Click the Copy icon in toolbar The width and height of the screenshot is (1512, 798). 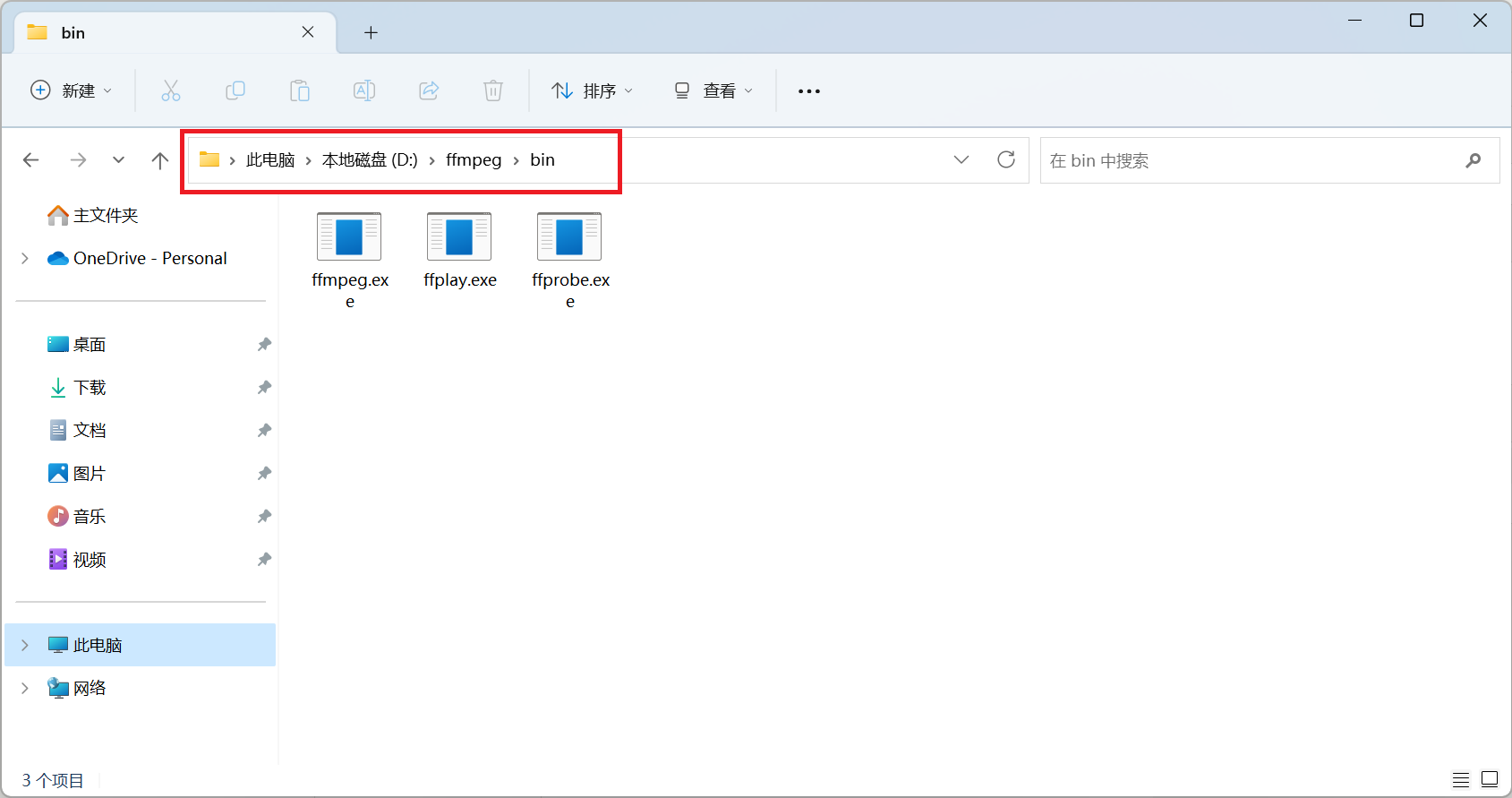click(235, 90)
